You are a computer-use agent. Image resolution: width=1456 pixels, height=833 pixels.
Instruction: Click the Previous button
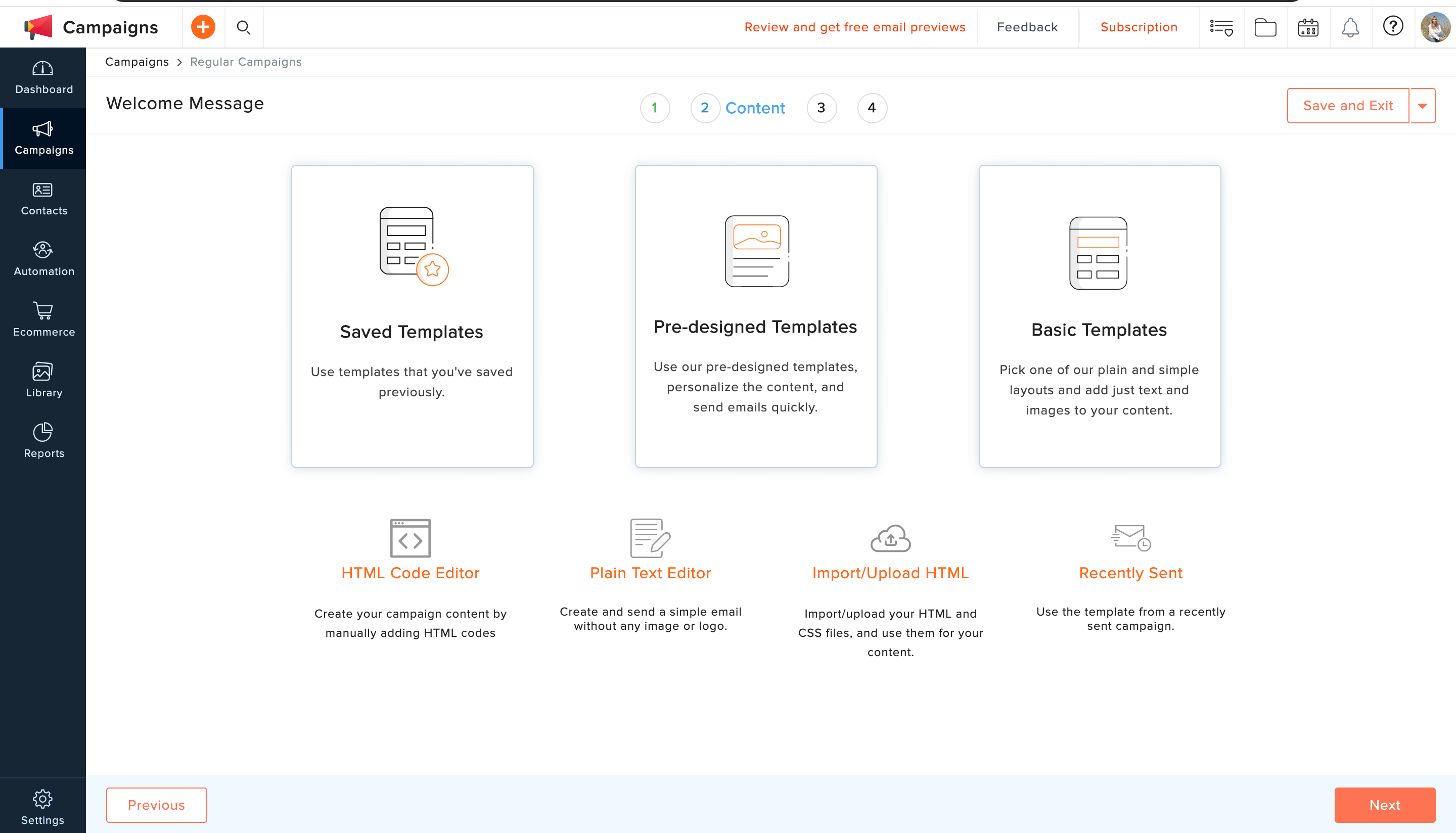tap(156, 805)
